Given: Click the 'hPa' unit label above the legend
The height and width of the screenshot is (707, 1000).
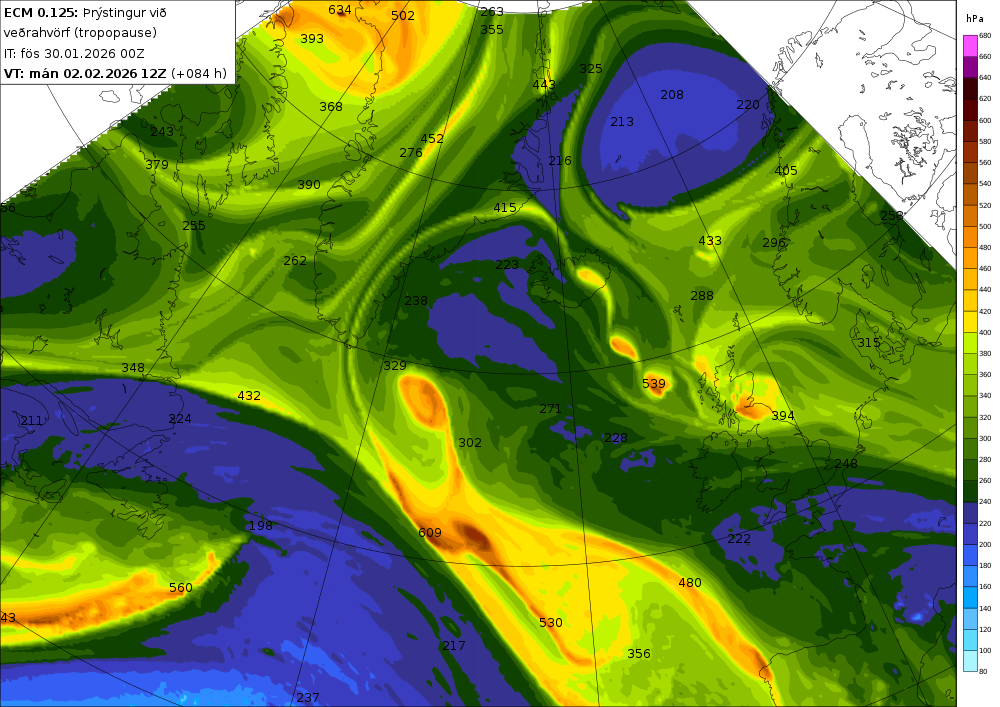Looking at the screenshot, I should (974, 18).
